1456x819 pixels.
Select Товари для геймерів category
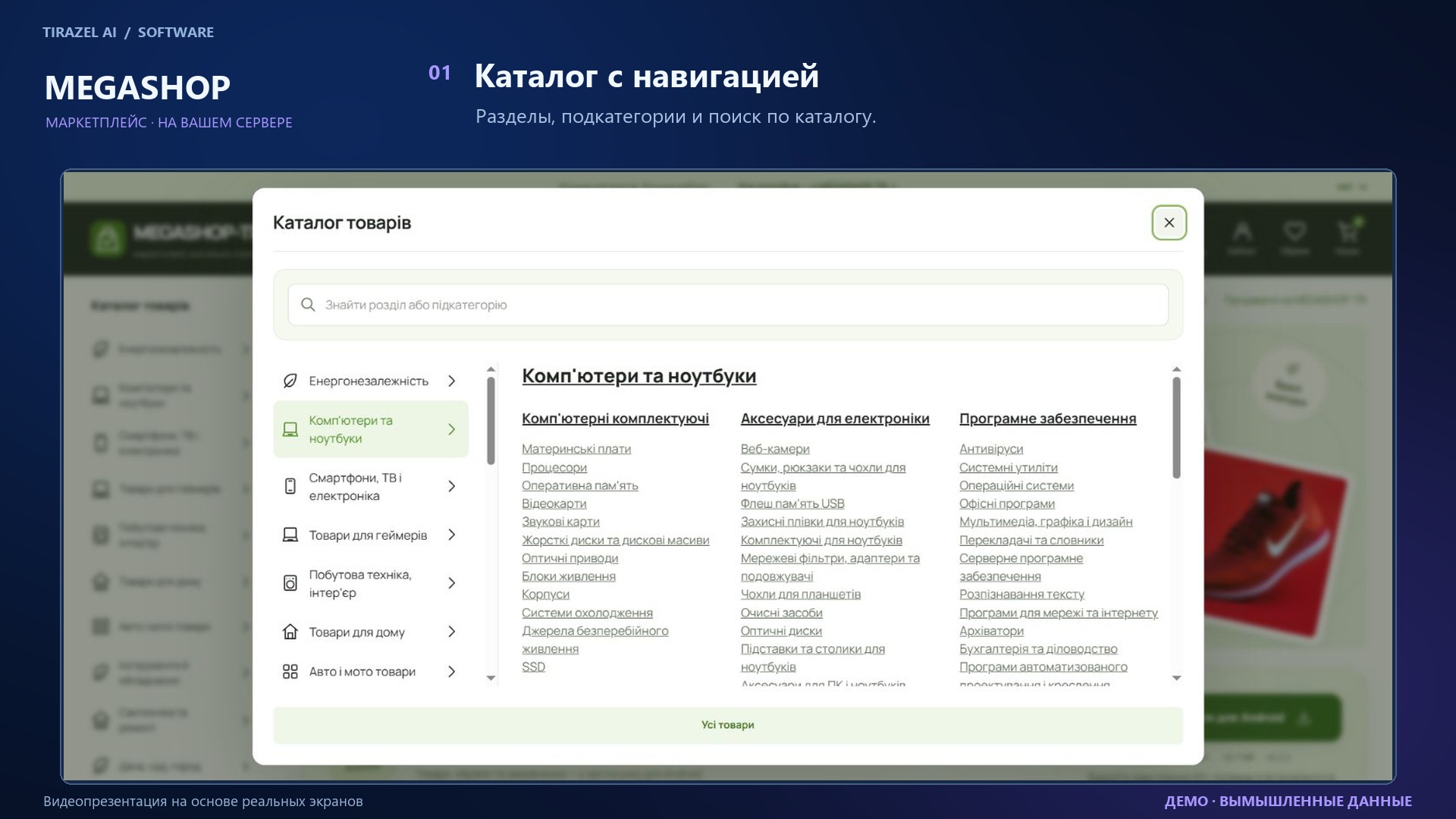[371, 535]
